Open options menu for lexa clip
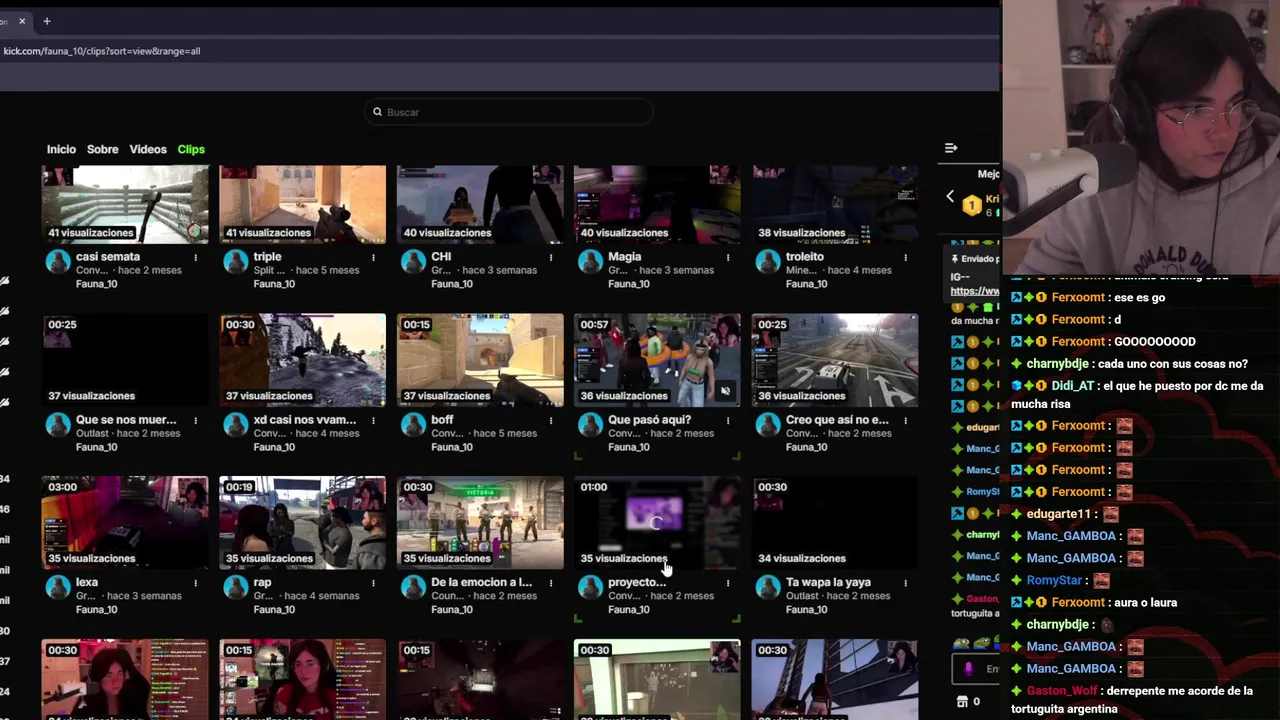 (195, 582)
